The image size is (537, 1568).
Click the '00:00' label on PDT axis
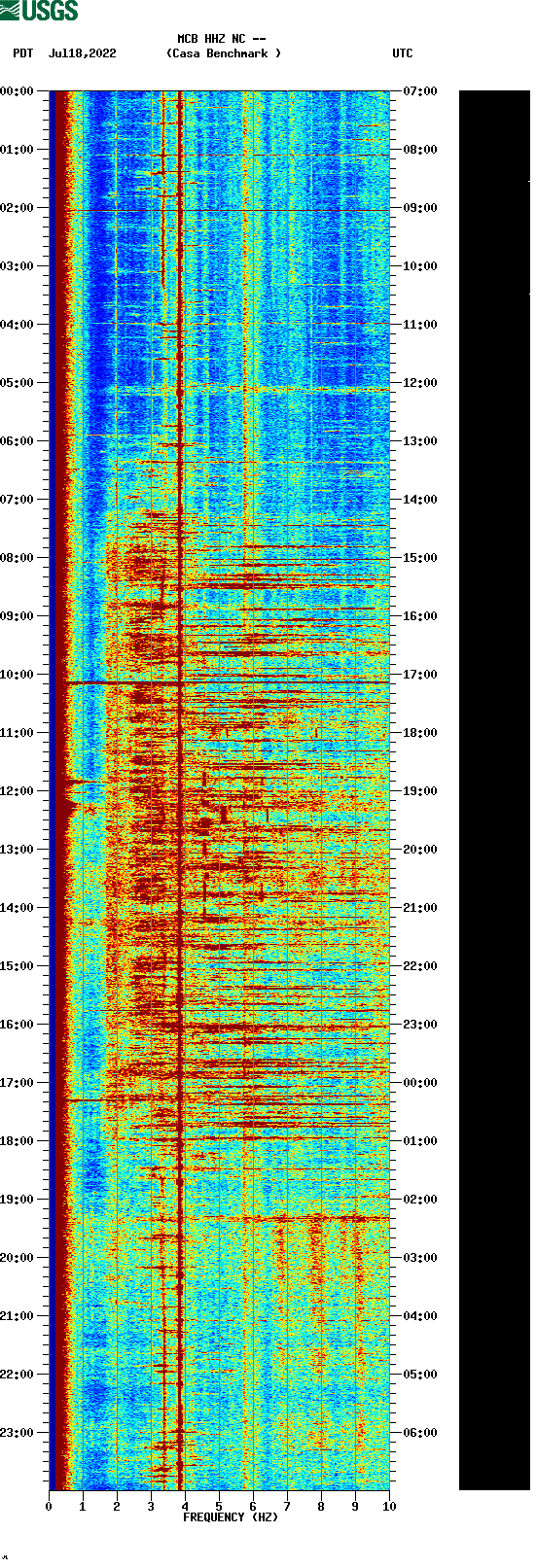[x=17, y=91]
